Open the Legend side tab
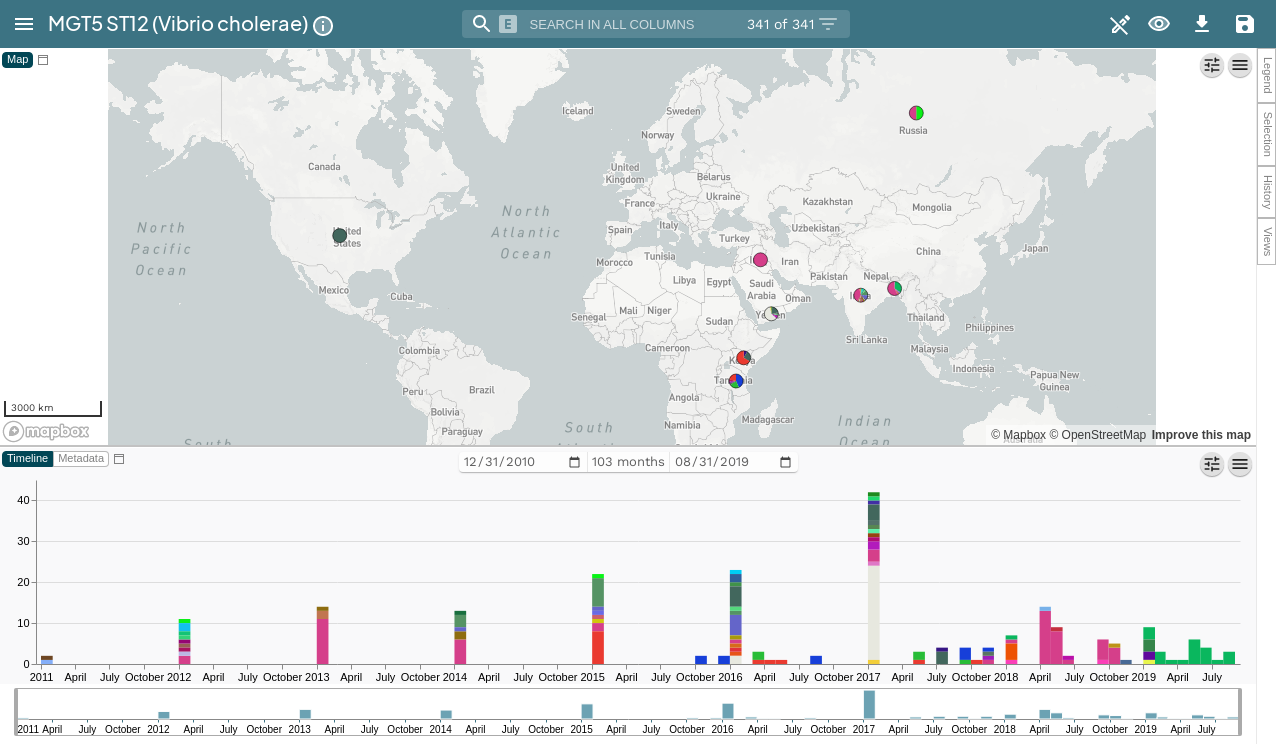 point(1267,76)
